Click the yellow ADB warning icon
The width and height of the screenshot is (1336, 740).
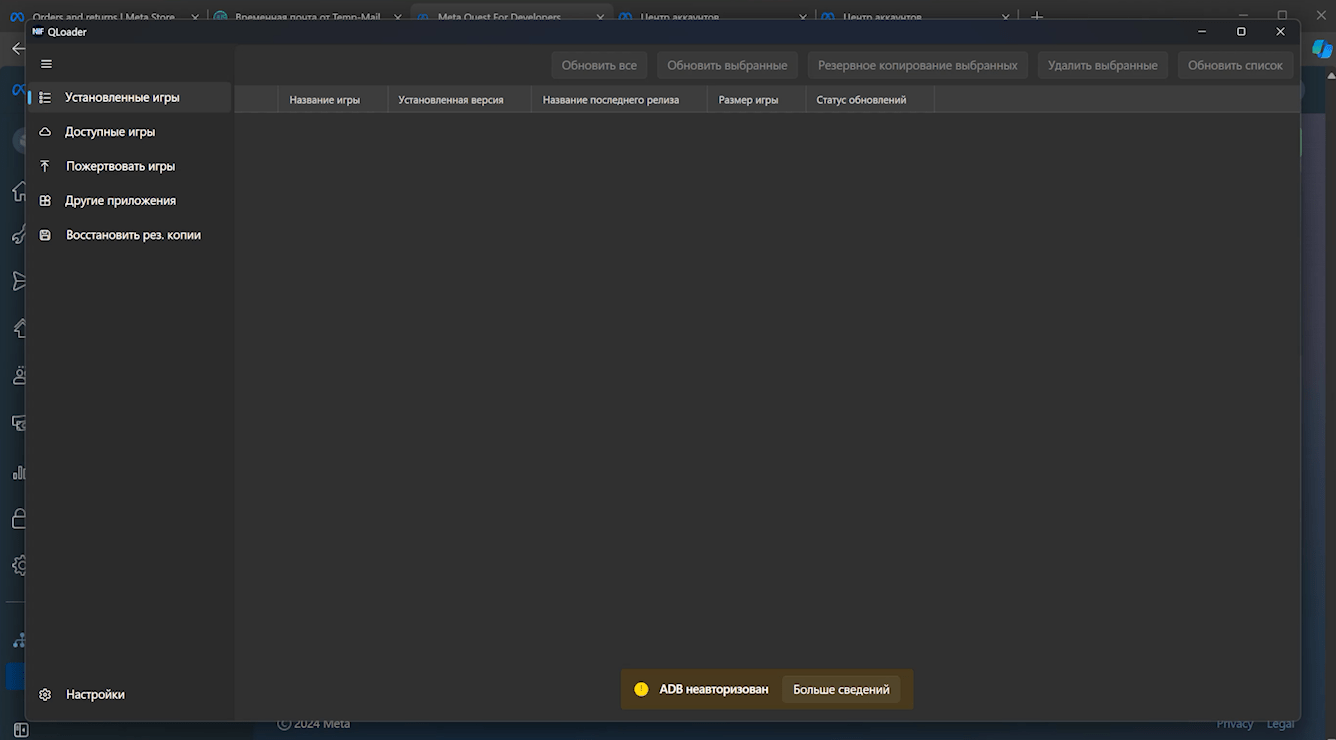(x=641, y=689)
